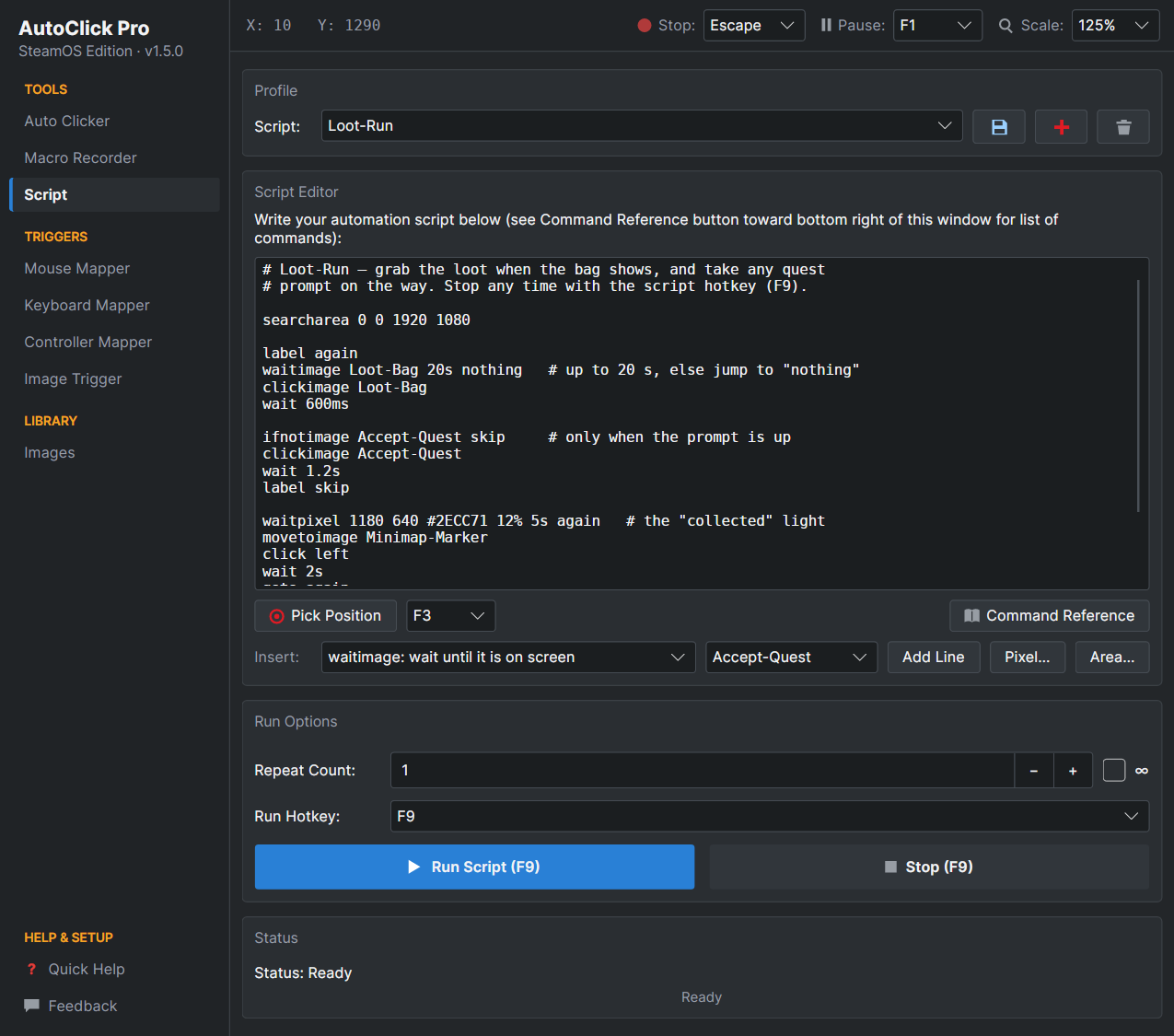Delete the script profile with trash icon
The height and width of the screenshot is (1036, 1174).
[1123, 127]
